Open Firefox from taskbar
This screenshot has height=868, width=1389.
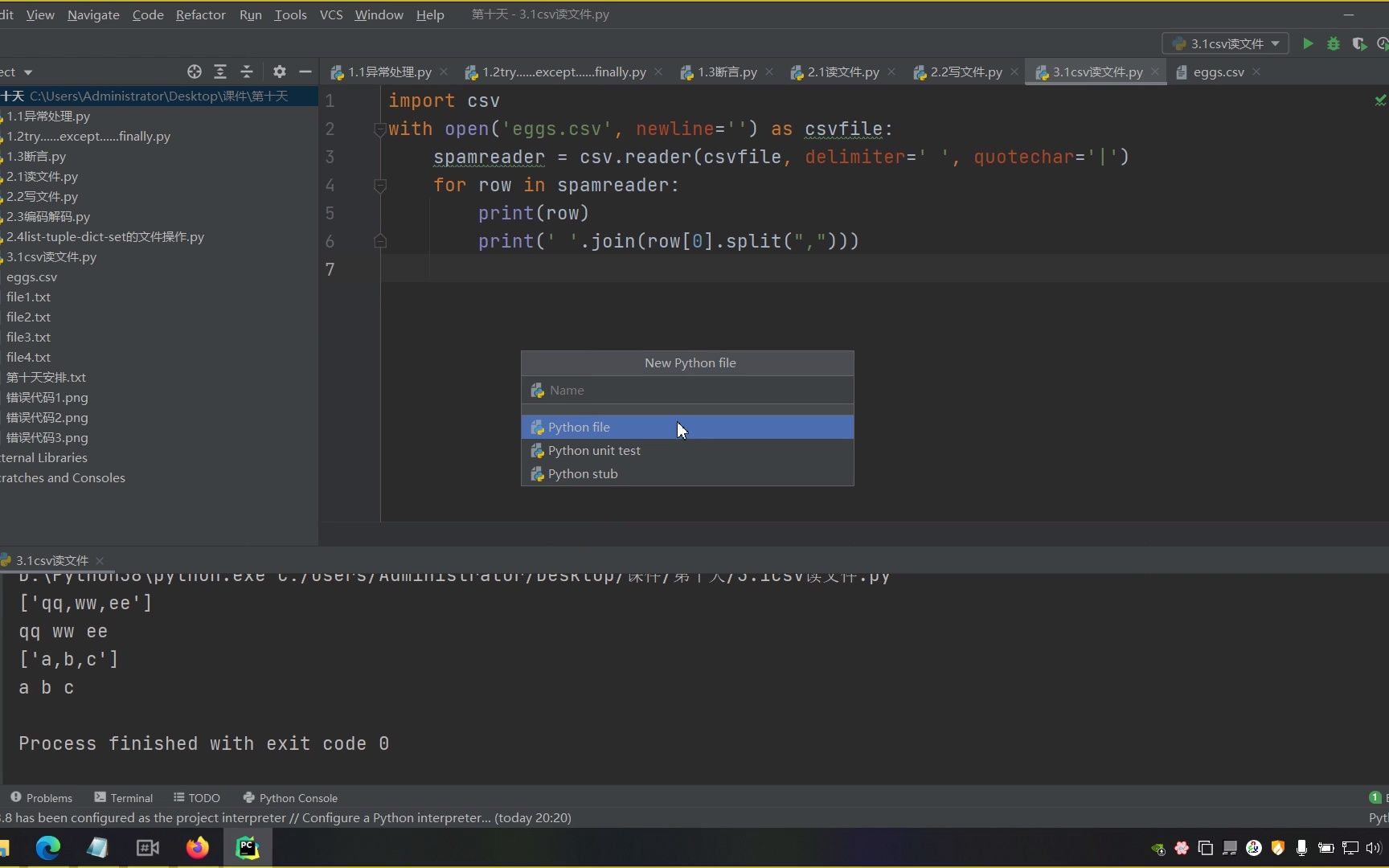click(x=197, y=848)
